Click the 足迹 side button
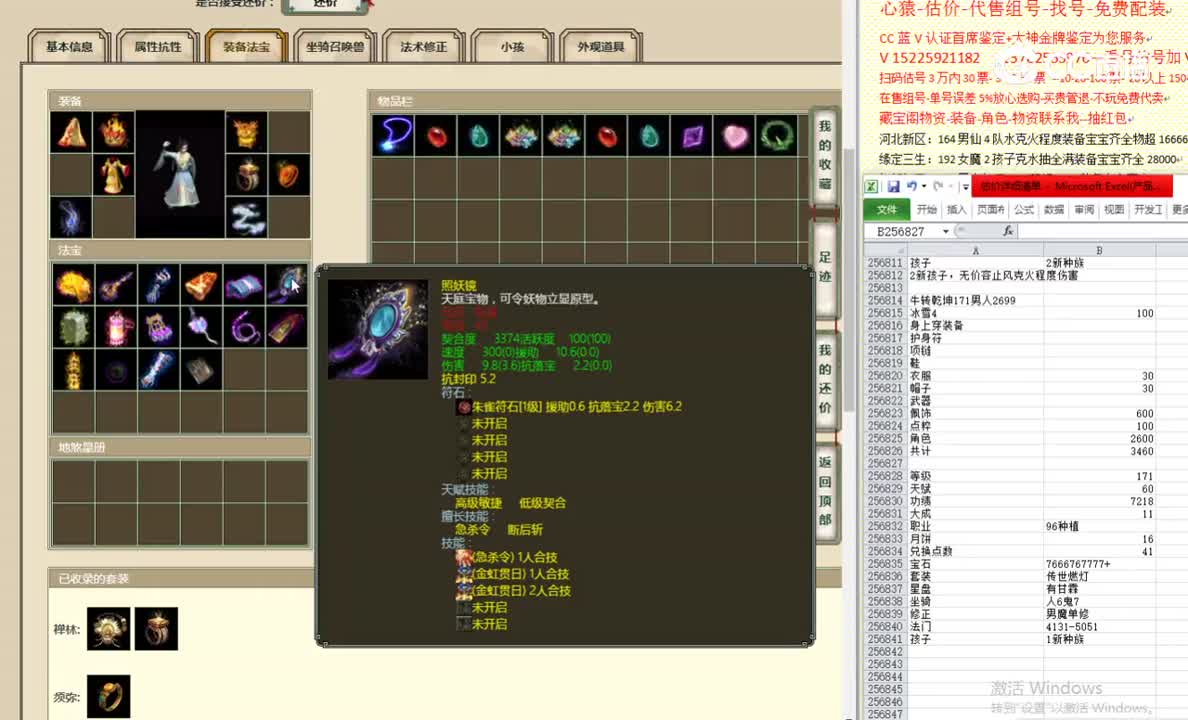The height and width of the screenshot is (720, 1188). [825, 267]
